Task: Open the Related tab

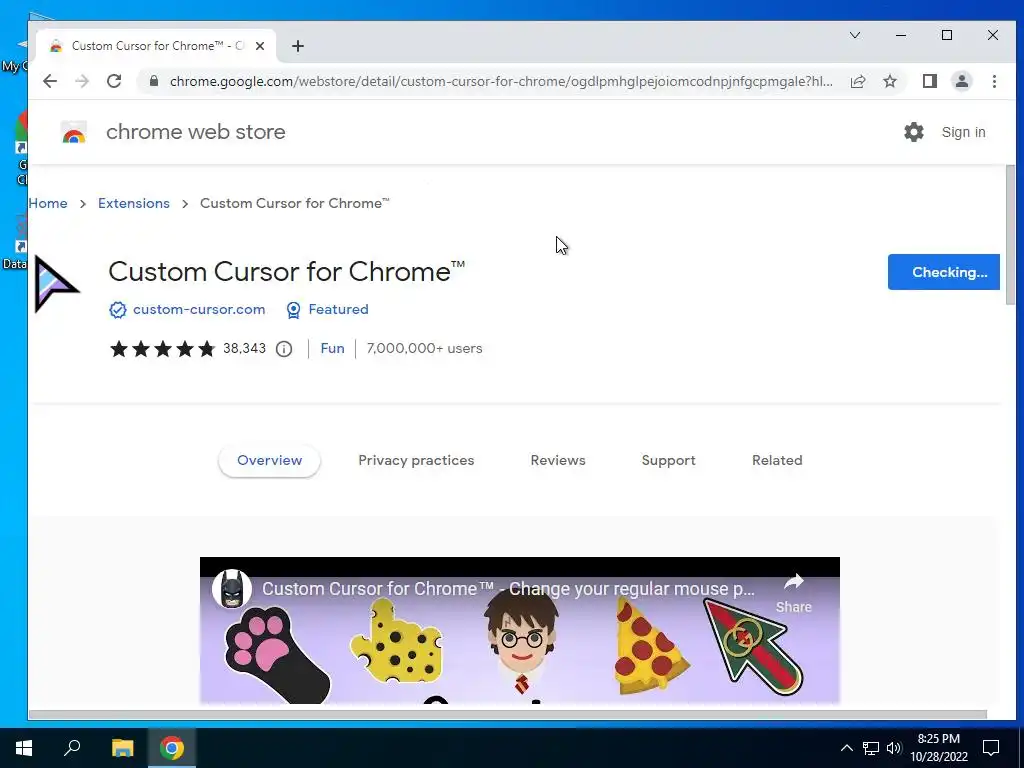Action: 777,460
